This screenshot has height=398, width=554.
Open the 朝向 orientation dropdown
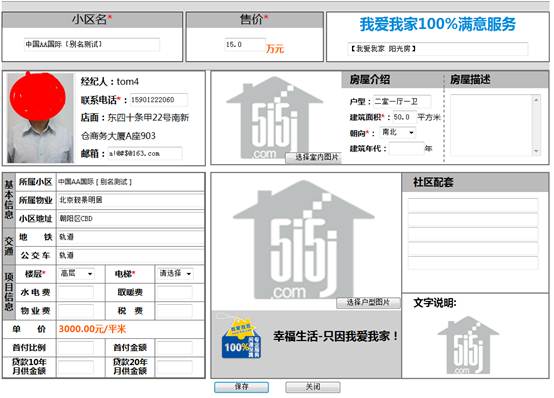(398, 133)
